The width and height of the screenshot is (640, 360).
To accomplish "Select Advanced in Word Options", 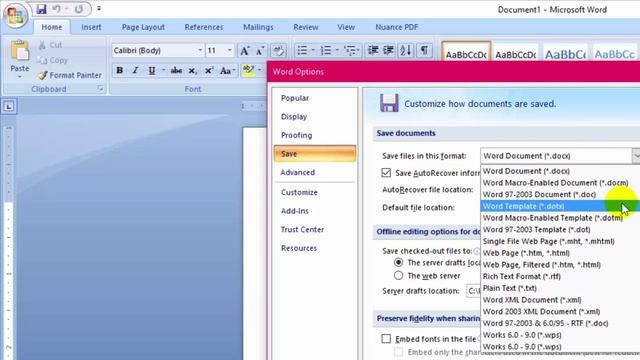I will [x=298, y=172].
